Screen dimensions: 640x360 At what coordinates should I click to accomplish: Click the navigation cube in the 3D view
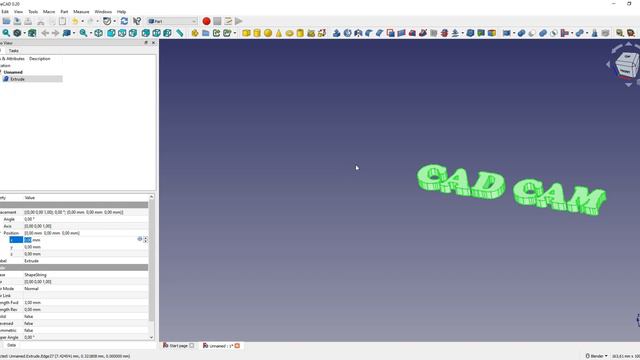coord(627,64)
